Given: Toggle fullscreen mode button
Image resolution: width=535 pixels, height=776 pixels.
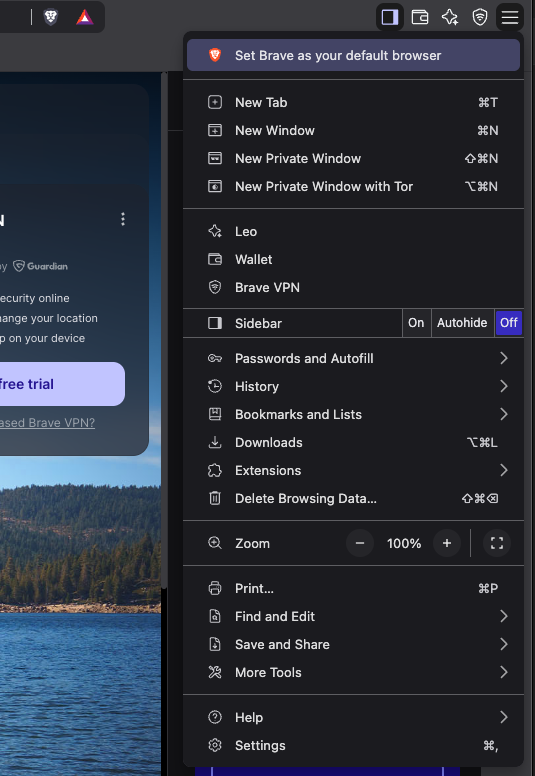Looking at the screenshot, I should point(497,543).
